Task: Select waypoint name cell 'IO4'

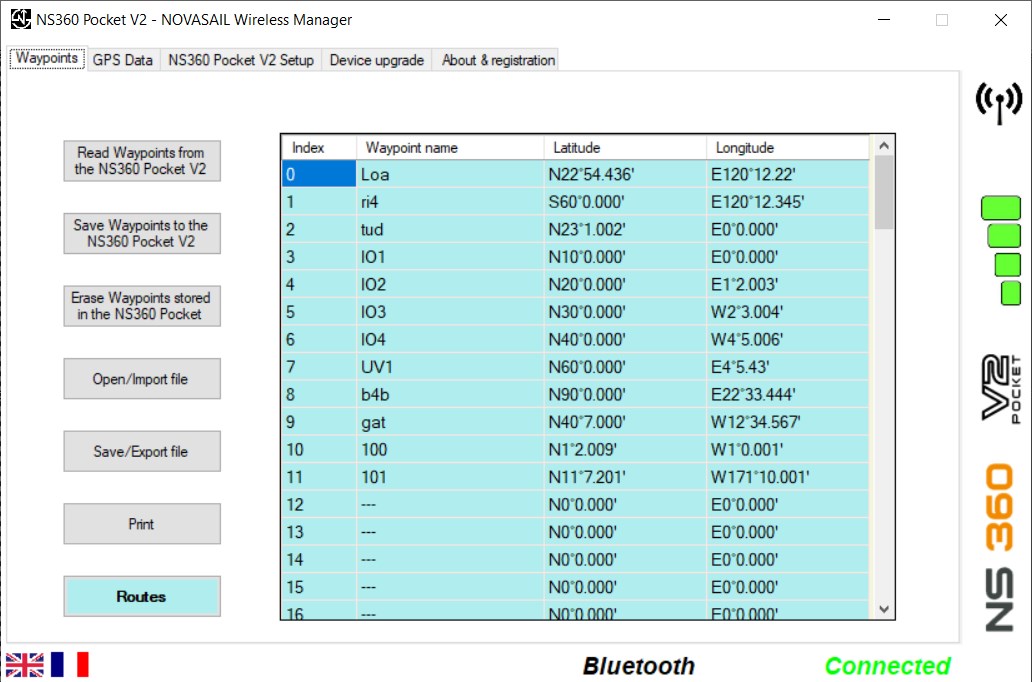Action: pos(450,339)
